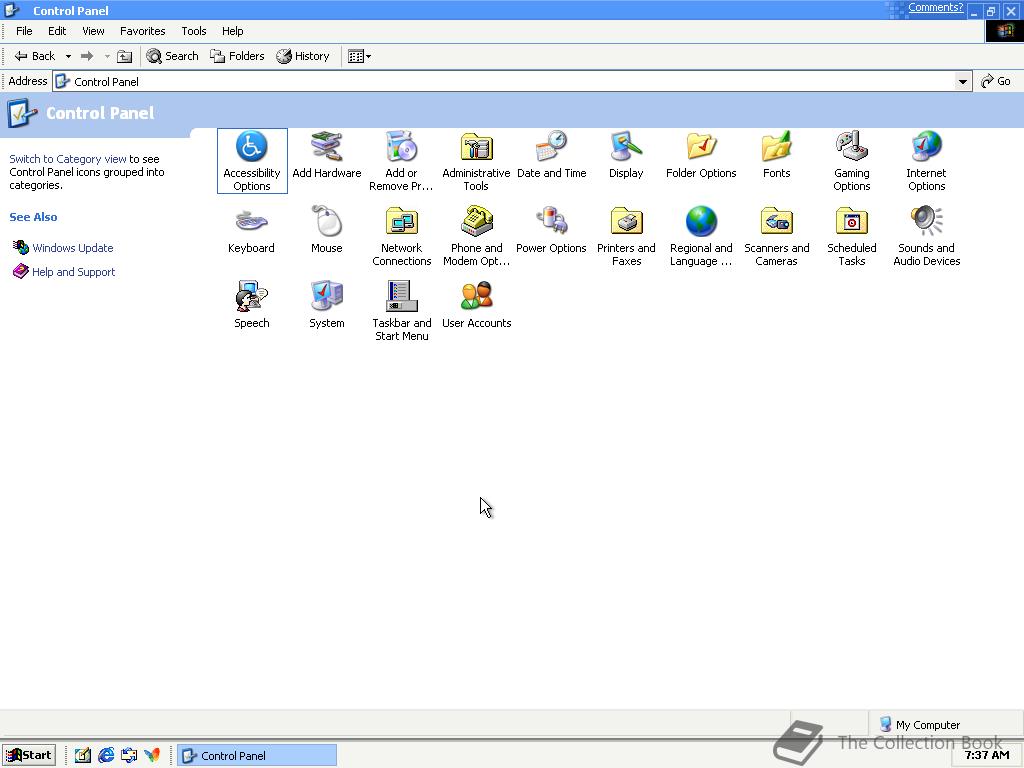Open Power Options icon
Image resolution: width=1024 pixels, height=768 pixels.
coord(551,230)
